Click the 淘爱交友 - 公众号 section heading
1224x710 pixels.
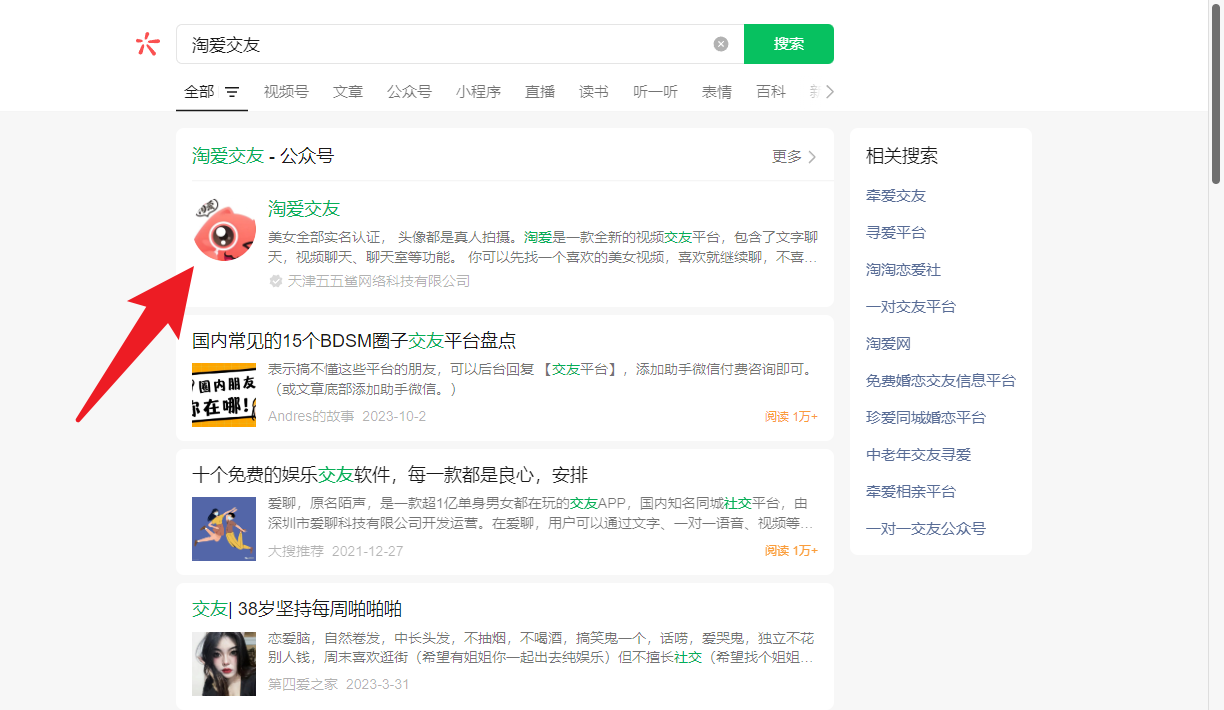(263, 156)
